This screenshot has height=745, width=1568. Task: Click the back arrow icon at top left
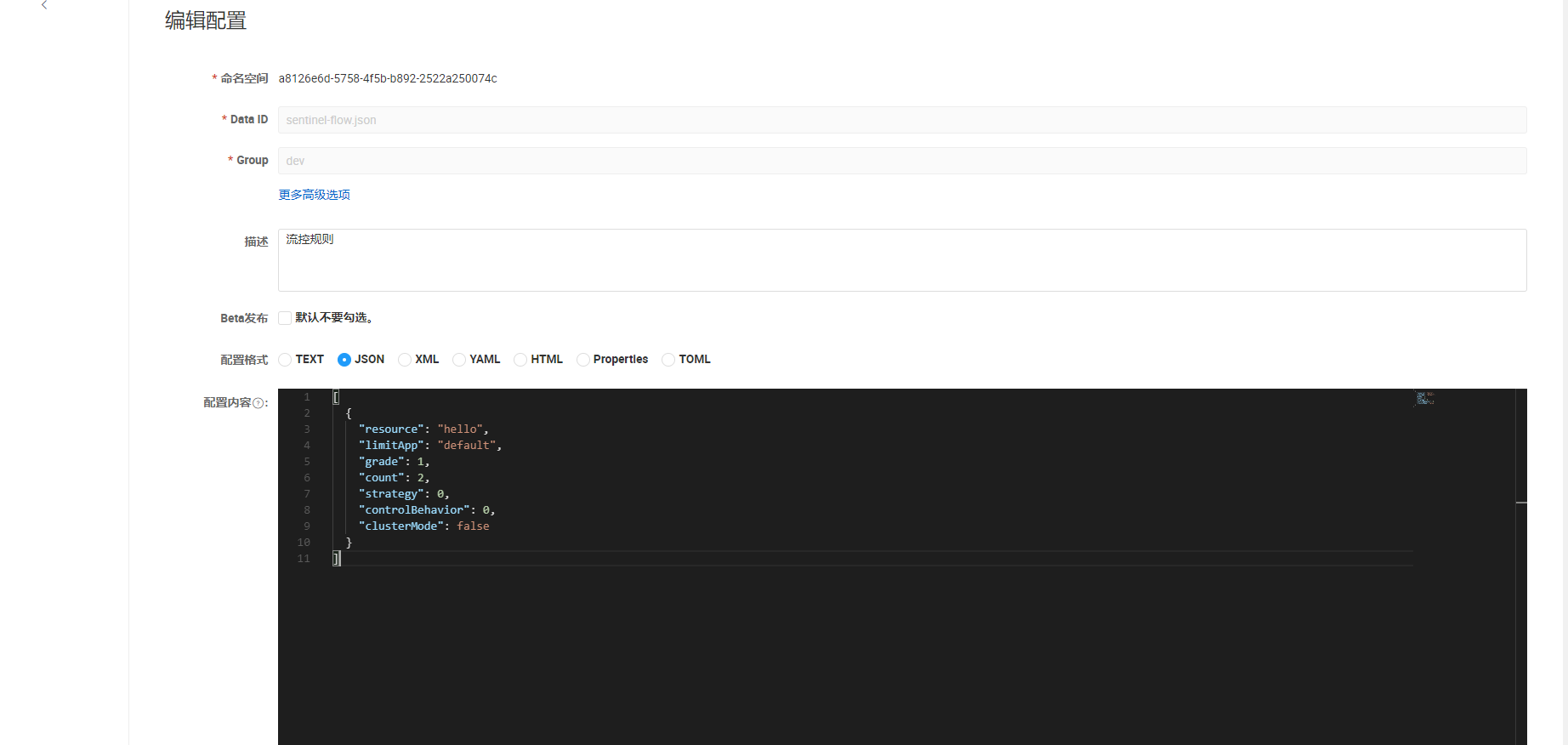pos(44,5)
